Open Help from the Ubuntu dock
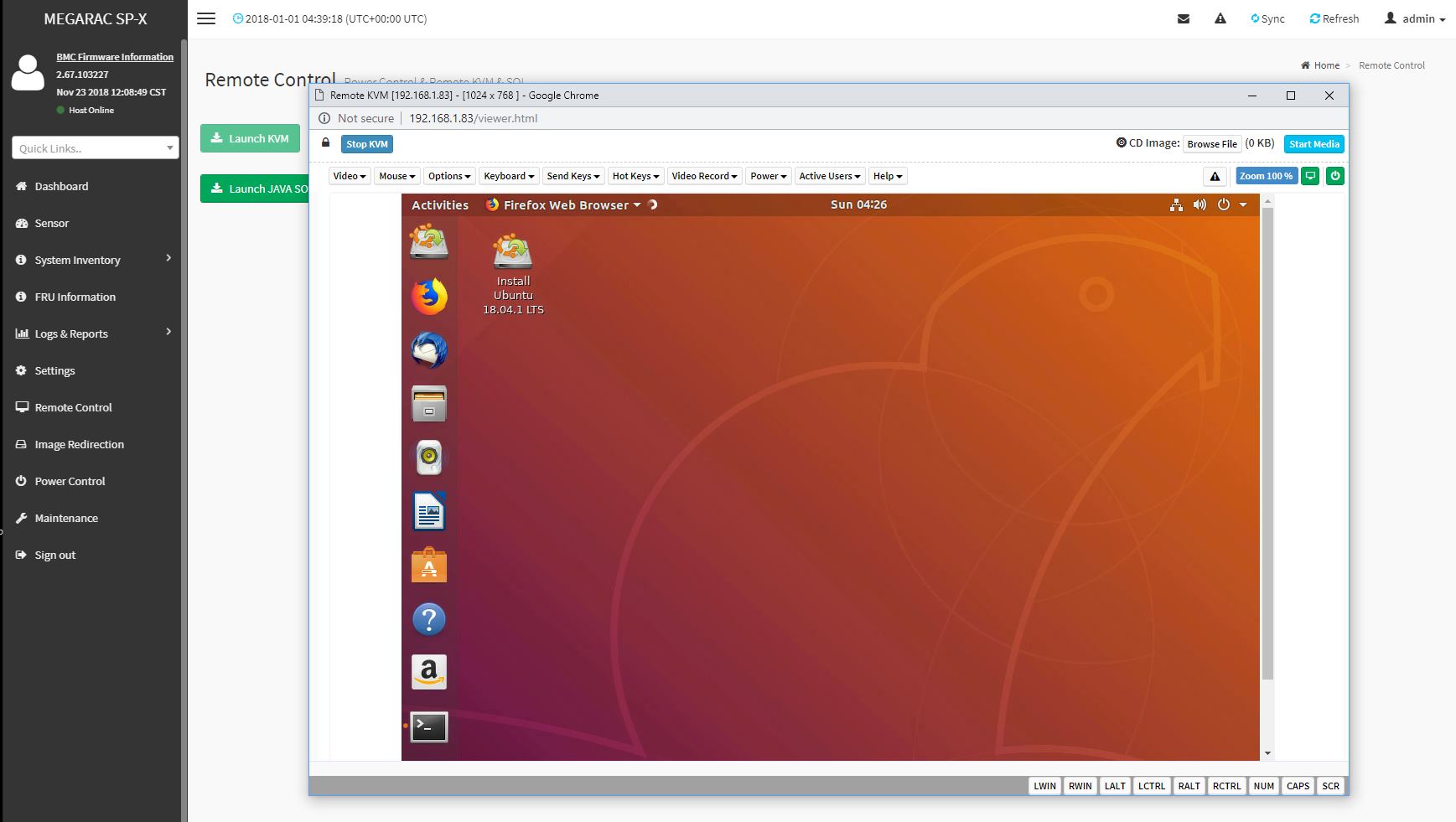This screenshot has width=1456, height=822. pos(429,619)
